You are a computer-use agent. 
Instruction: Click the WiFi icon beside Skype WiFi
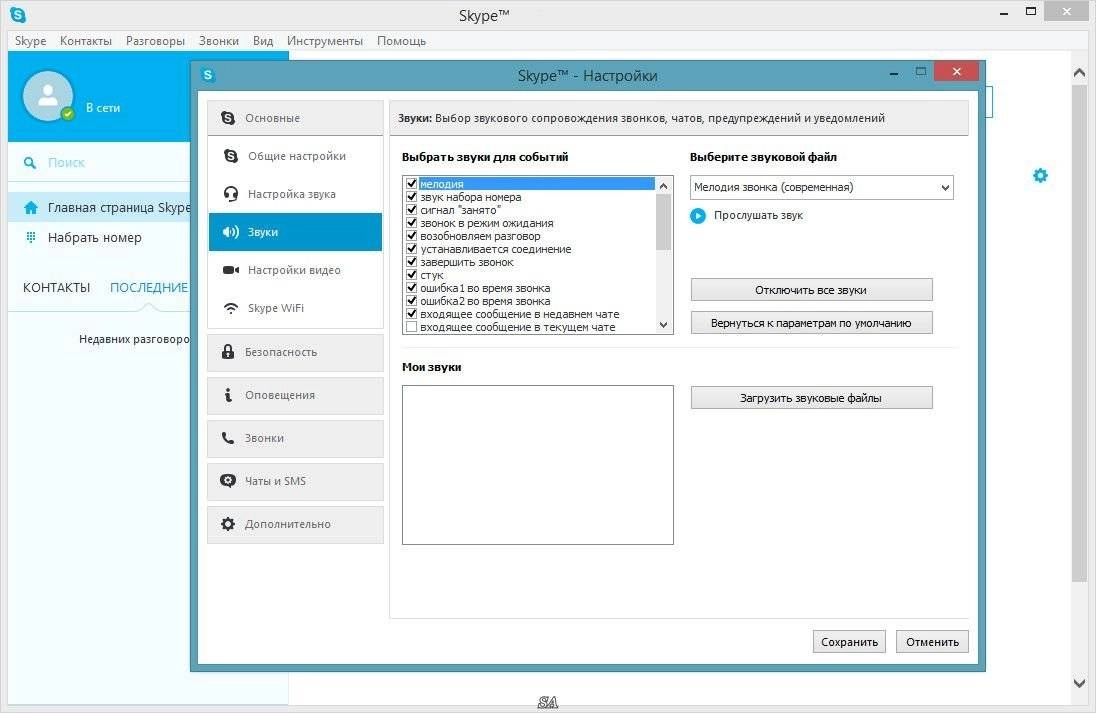231,308
